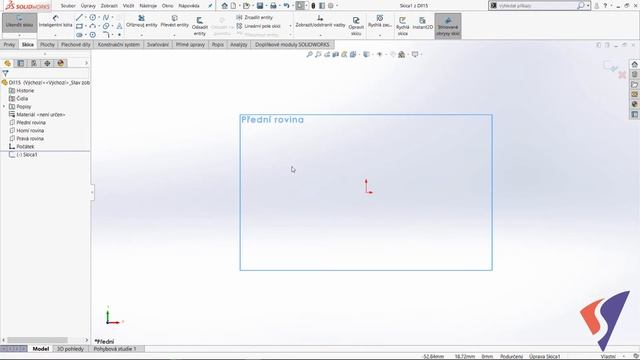Toggle Rychlá skica rapid sketch

402,26
